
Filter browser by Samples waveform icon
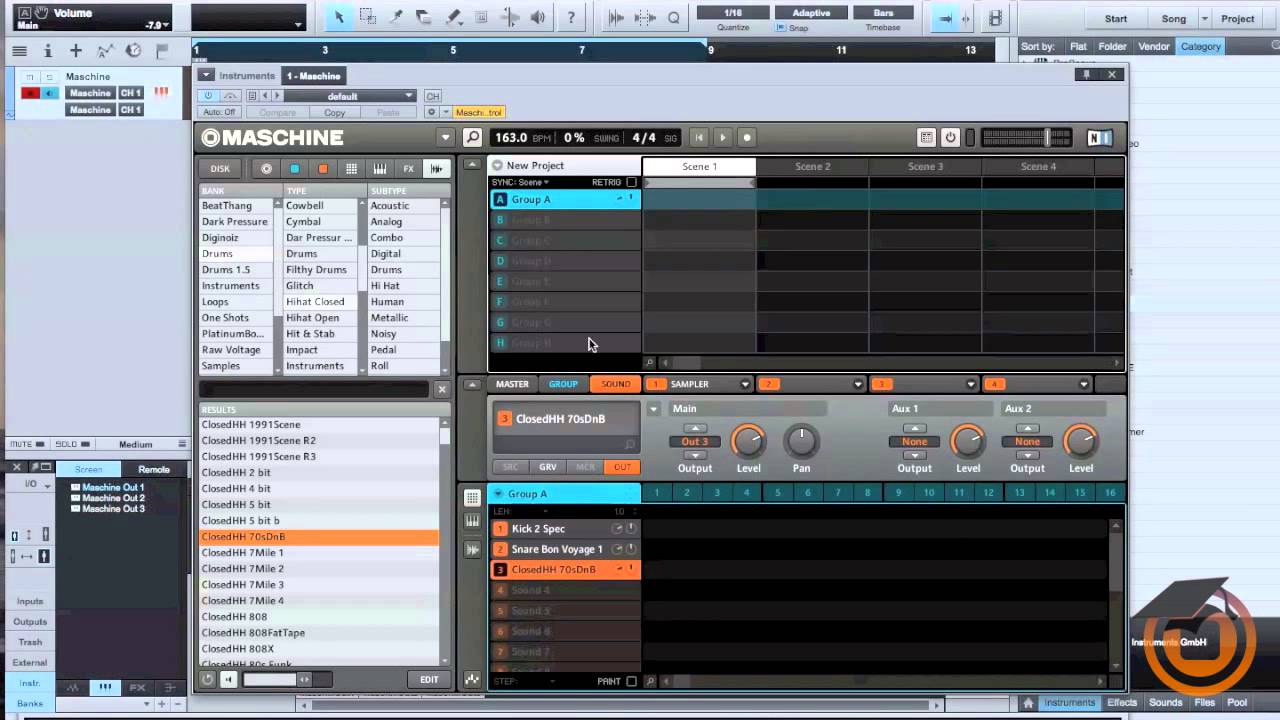tap(436, 169)
